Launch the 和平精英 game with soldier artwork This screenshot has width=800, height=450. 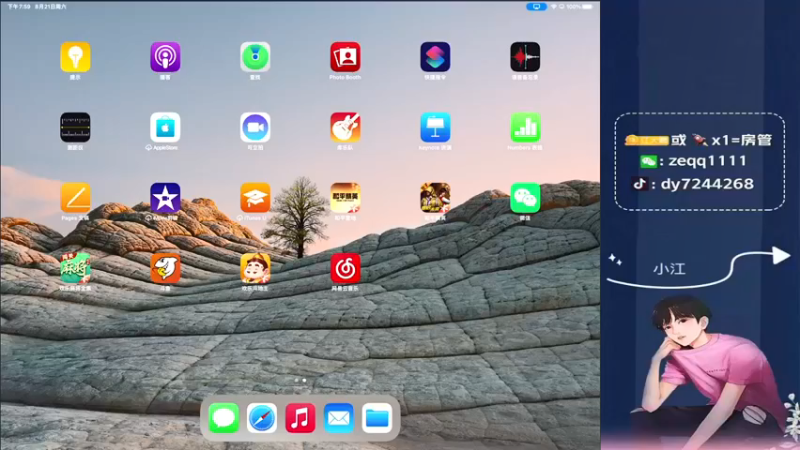[435, 197]
